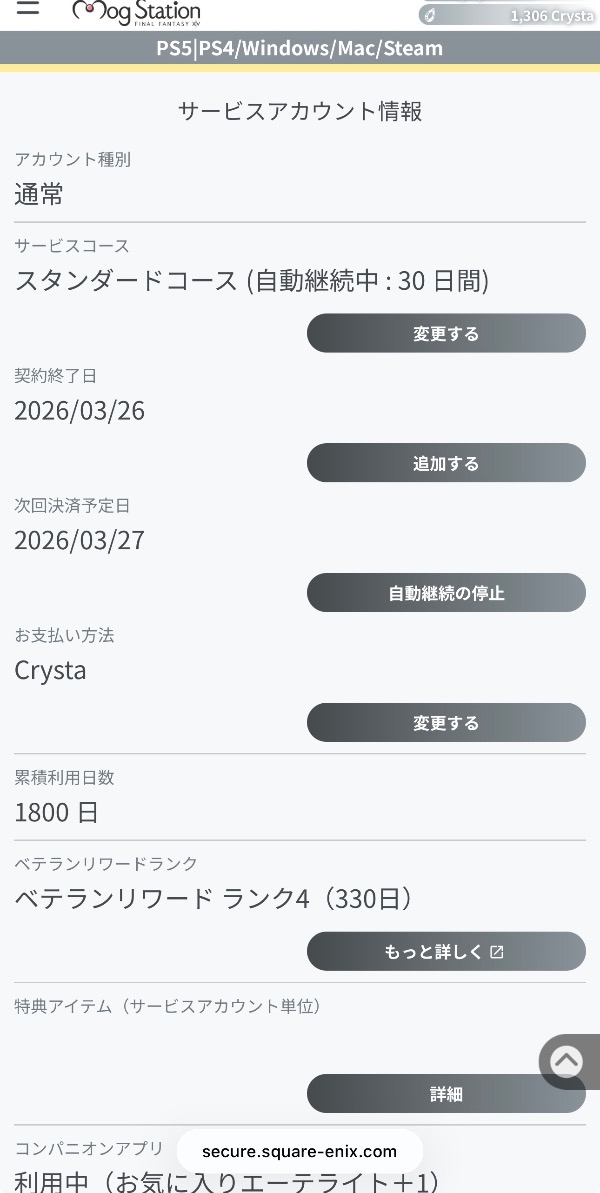600x1193 pixels.
Task: Click the external link icon on もっと詳しく
Action: click(497, 952)
